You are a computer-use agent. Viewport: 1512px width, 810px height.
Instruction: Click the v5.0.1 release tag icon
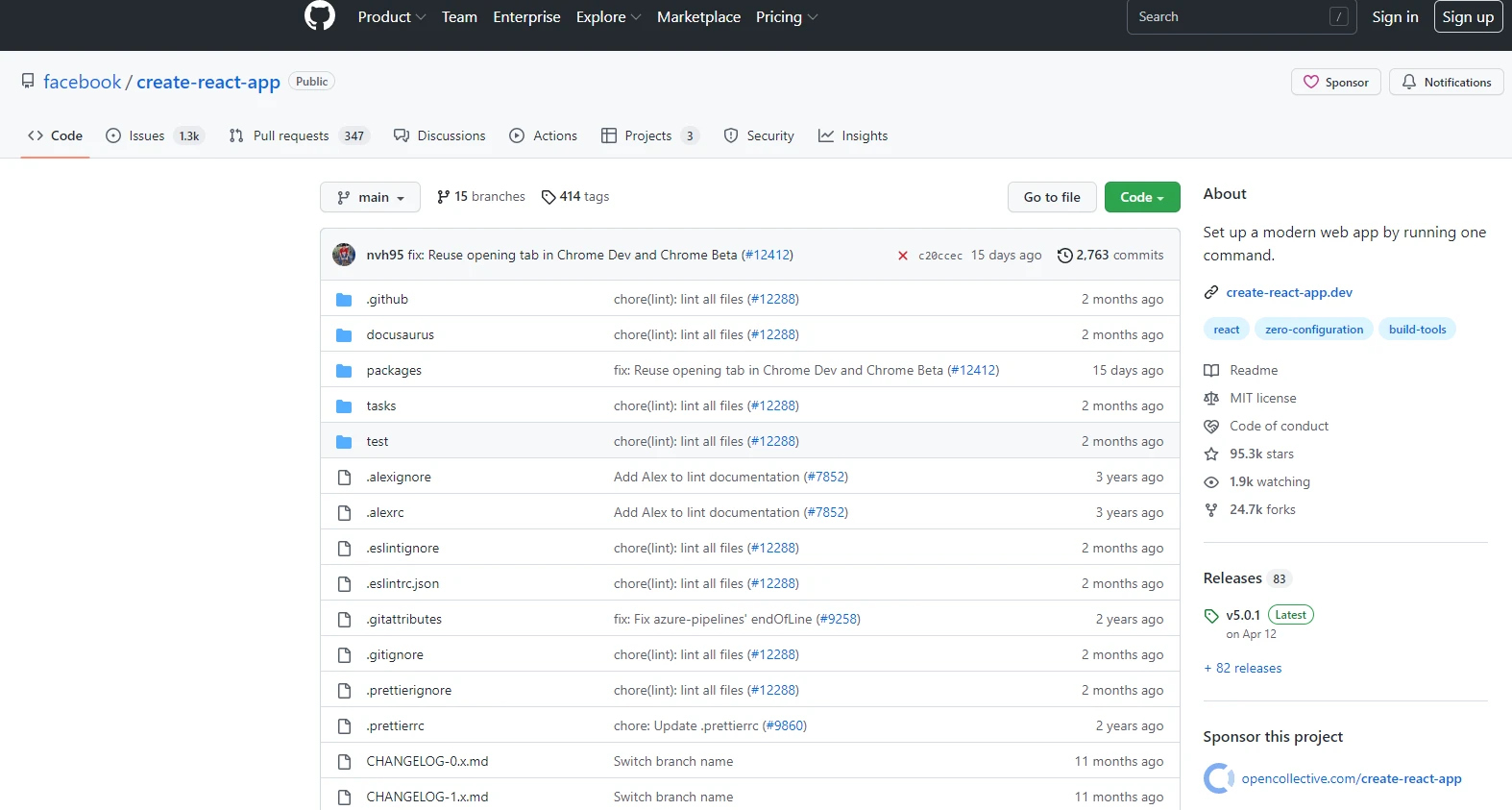pyautogui.click(x=1211, y=615)
